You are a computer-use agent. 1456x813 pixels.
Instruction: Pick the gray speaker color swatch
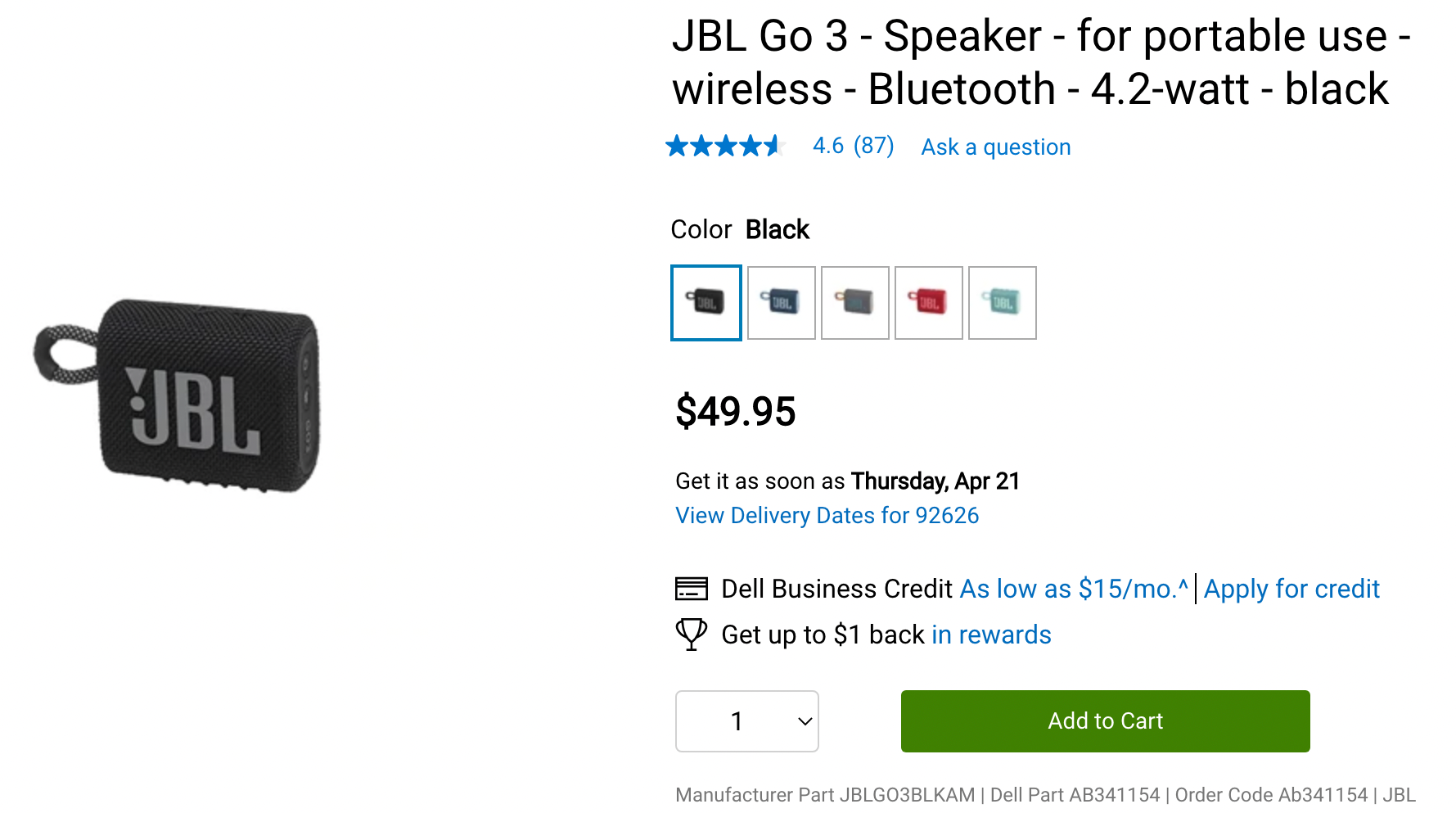854,303
